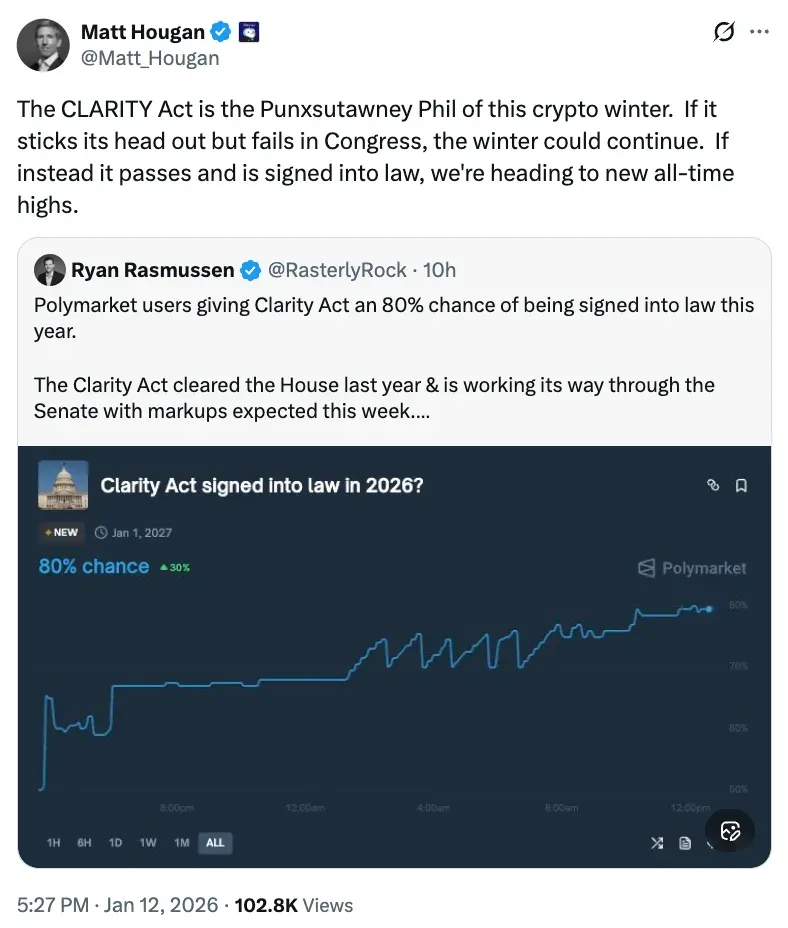Click Ryan Rasmussen's verified checkmark
The height and width of the screenshot is (928, 788).
(x=250, y=269)
